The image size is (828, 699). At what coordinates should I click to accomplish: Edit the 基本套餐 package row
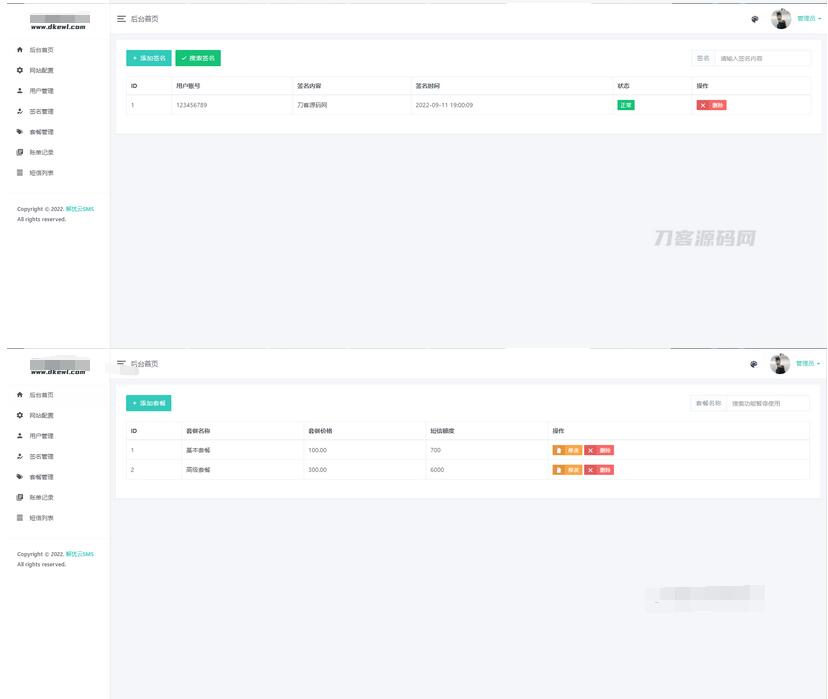point(567,450)
